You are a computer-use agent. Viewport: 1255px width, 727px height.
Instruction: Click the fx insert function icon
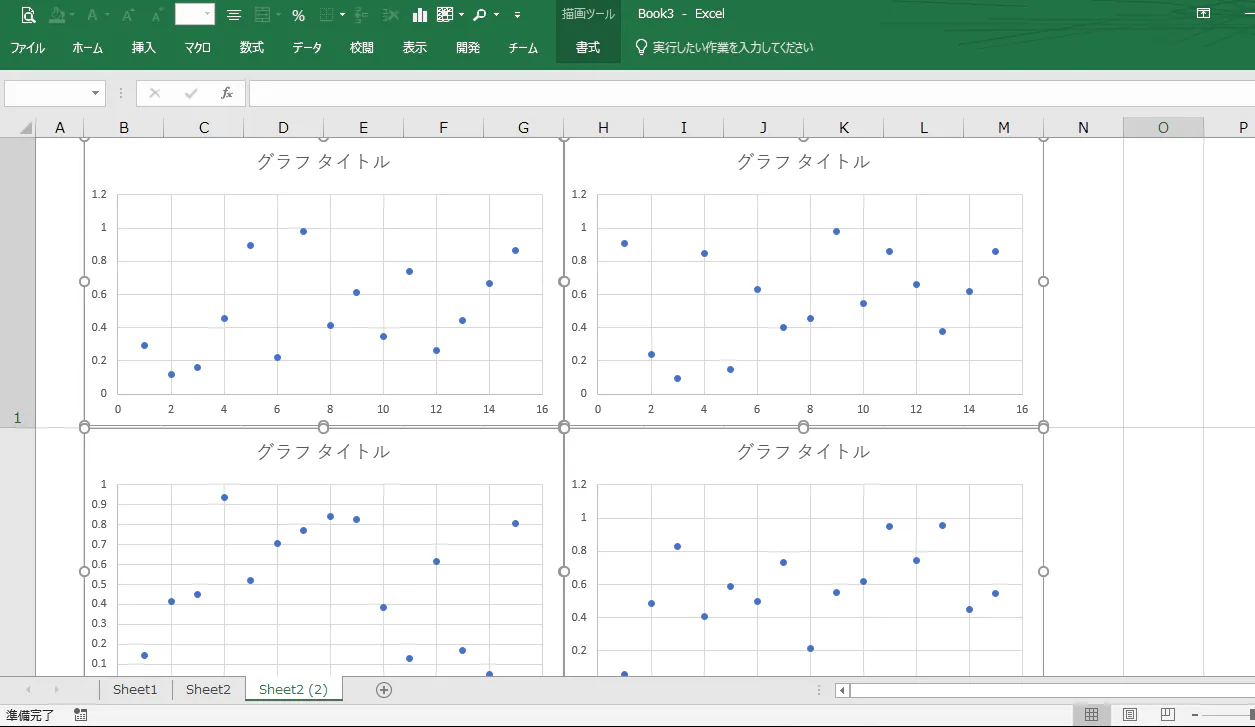point(227,93)
